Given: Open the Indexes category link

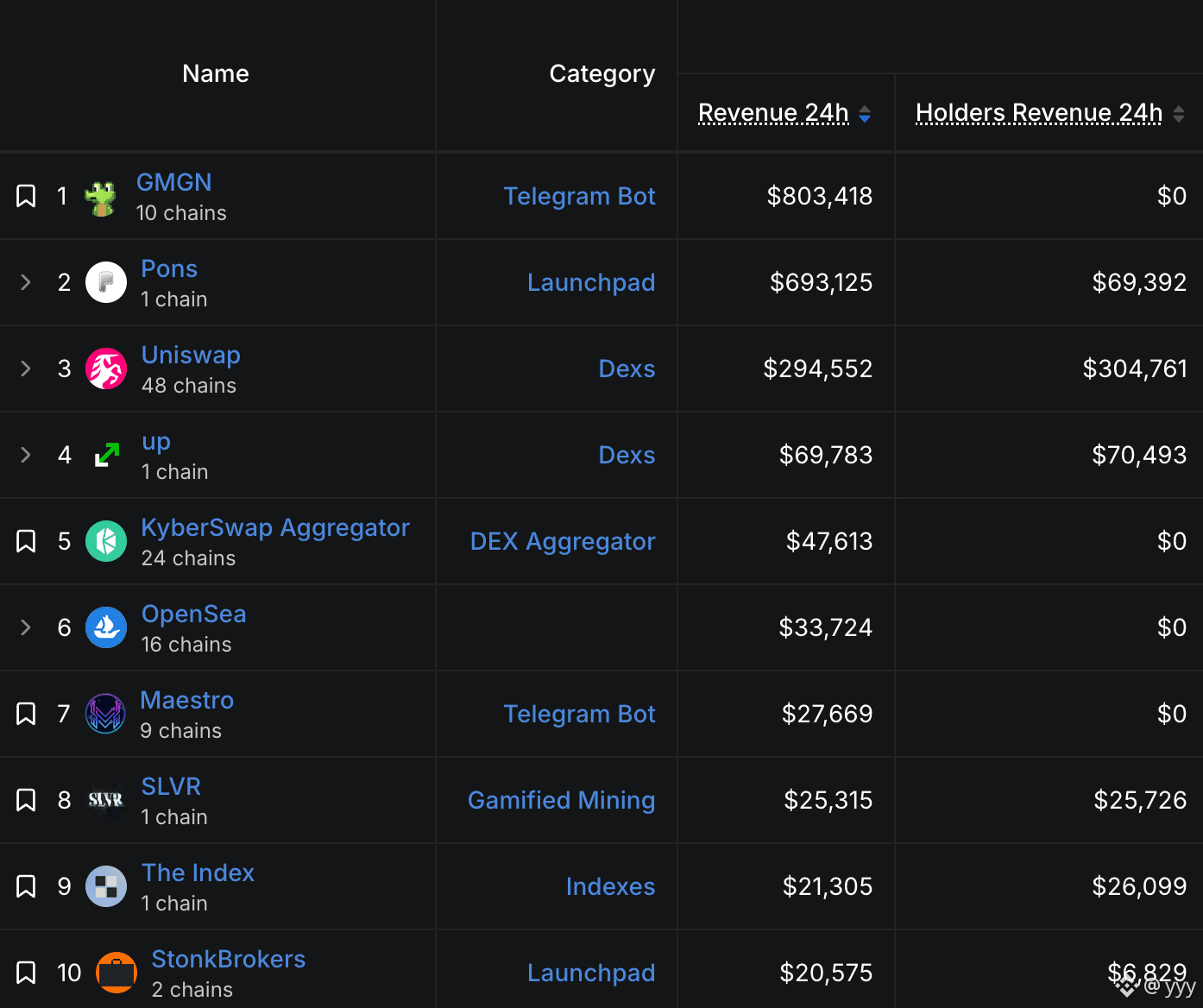Looking at the screenshot, I should pos(611,886).
